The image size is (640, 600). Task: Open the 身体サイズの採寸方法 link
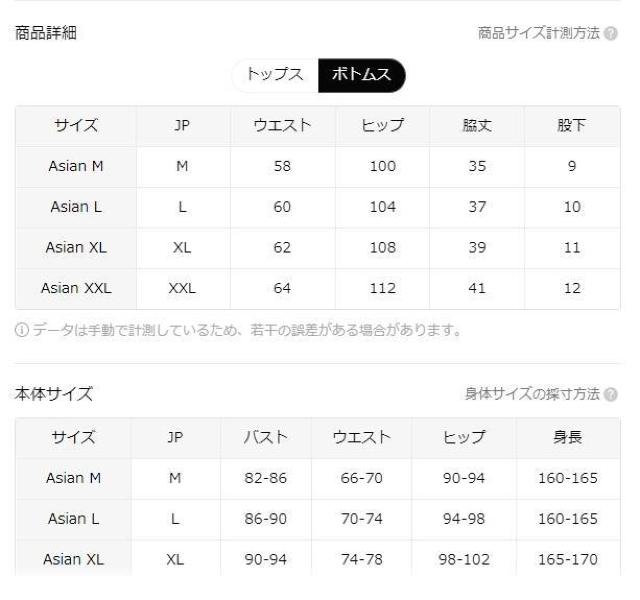(x=532, y=394)
